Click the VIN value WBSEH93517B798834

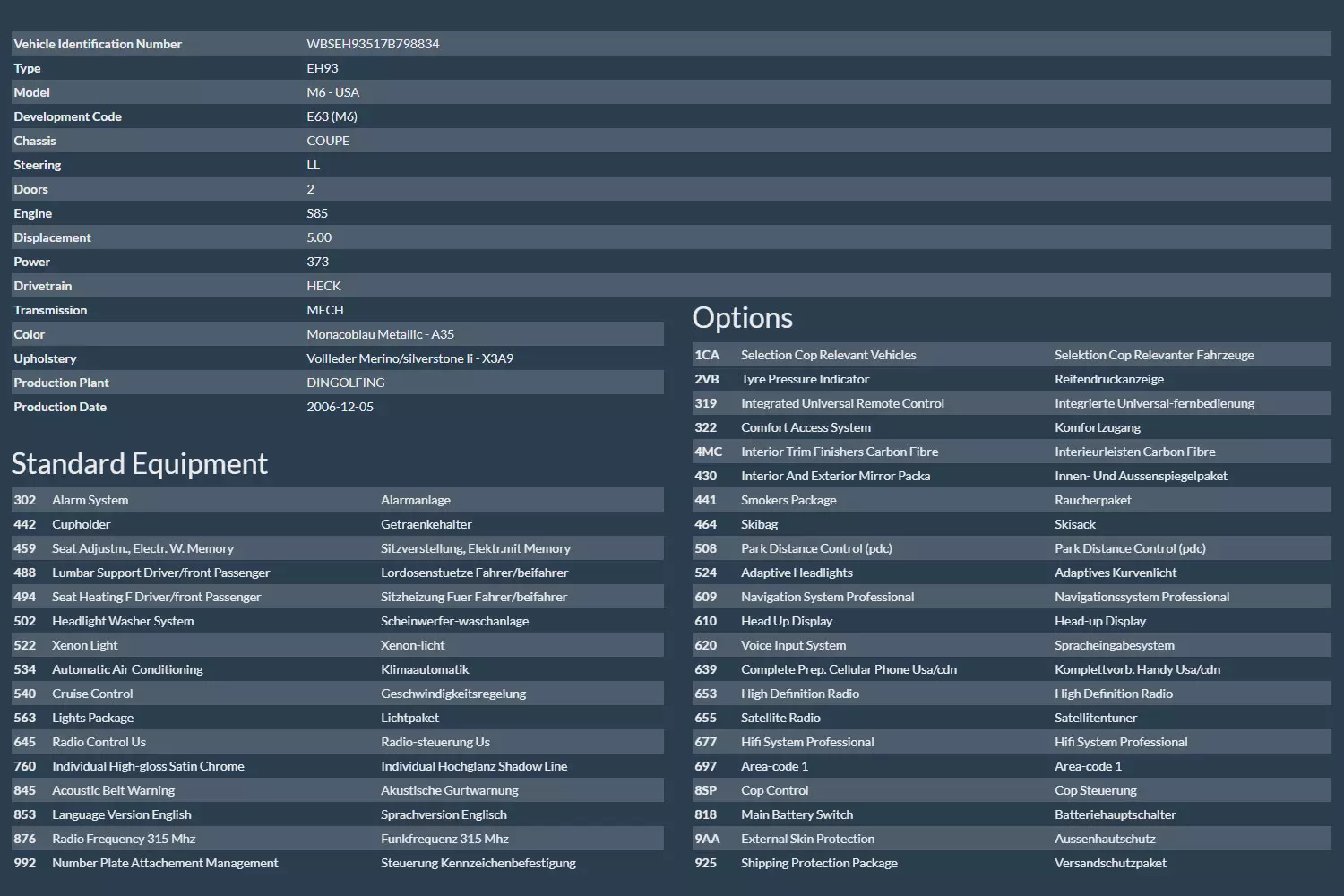coord(373,44)
